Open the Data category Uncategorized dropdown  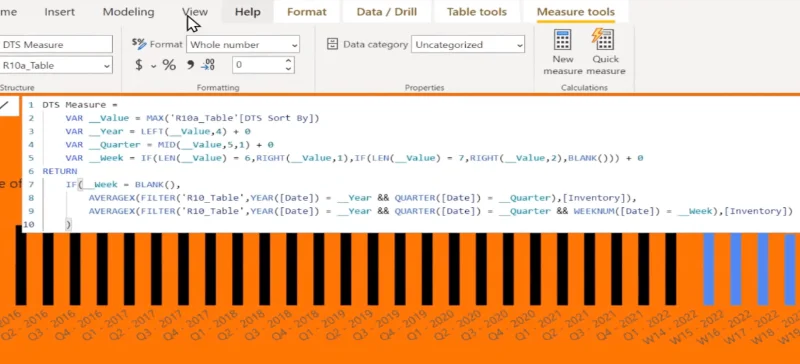click(x=468, y=44)
